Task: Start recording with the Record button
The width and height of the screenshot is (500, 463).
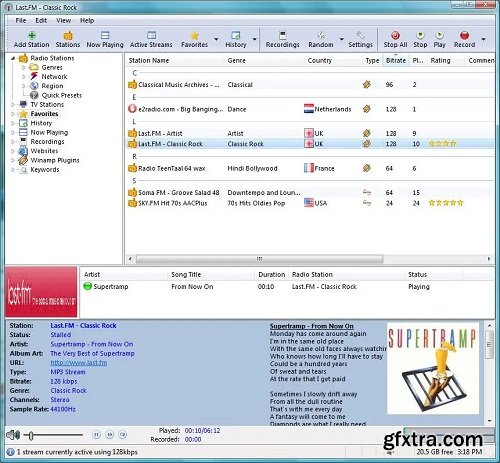Action: (x=464, y=39)
